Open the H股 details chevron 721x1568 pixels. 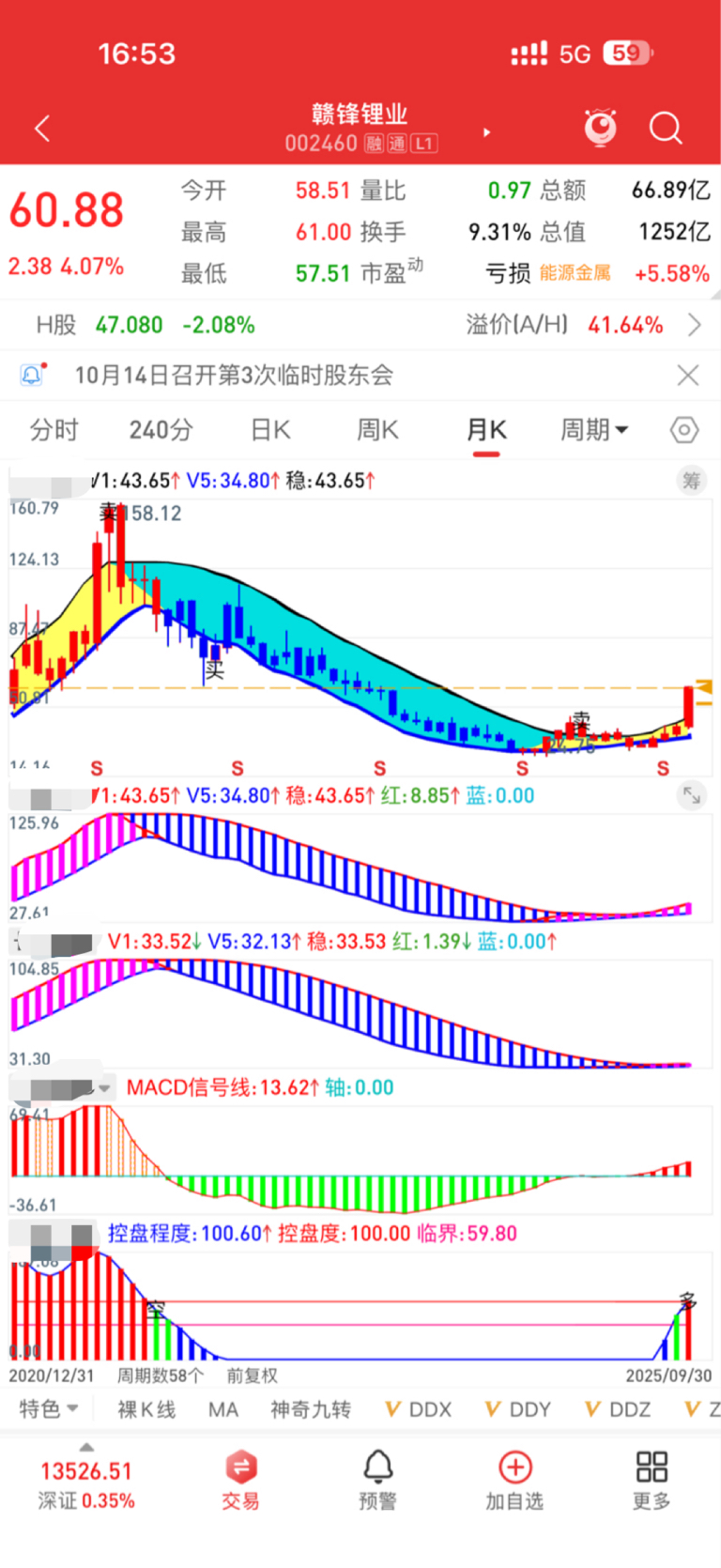point(695,325)
